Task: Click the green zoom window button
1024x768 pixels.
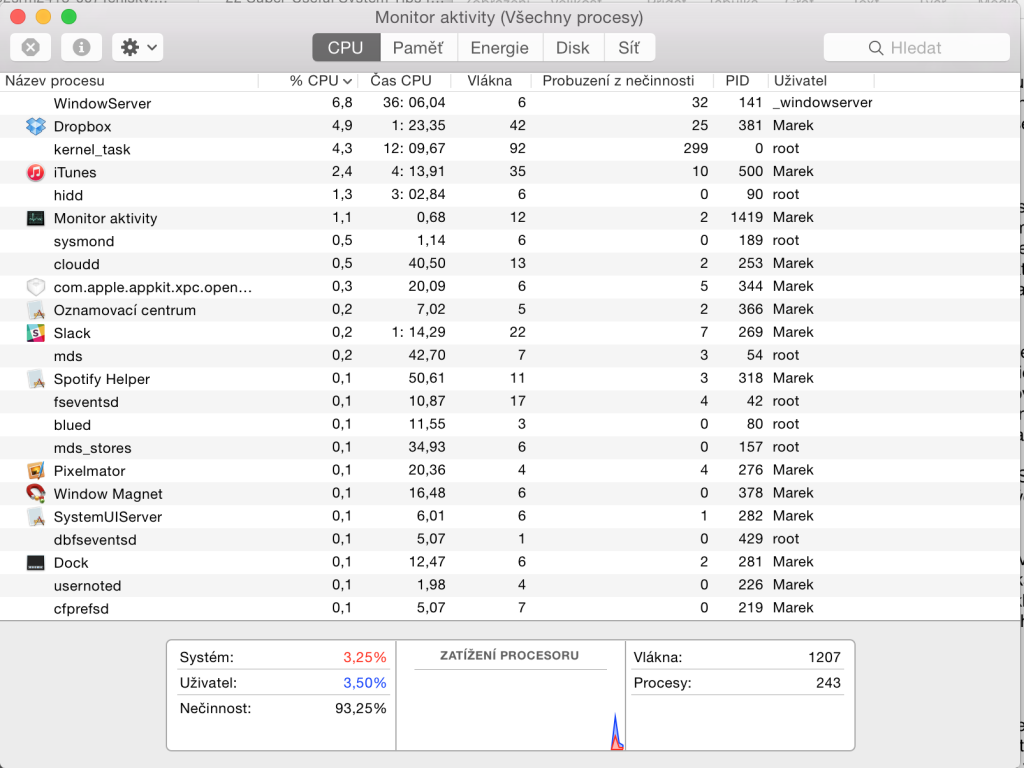Action: [69, 16]
